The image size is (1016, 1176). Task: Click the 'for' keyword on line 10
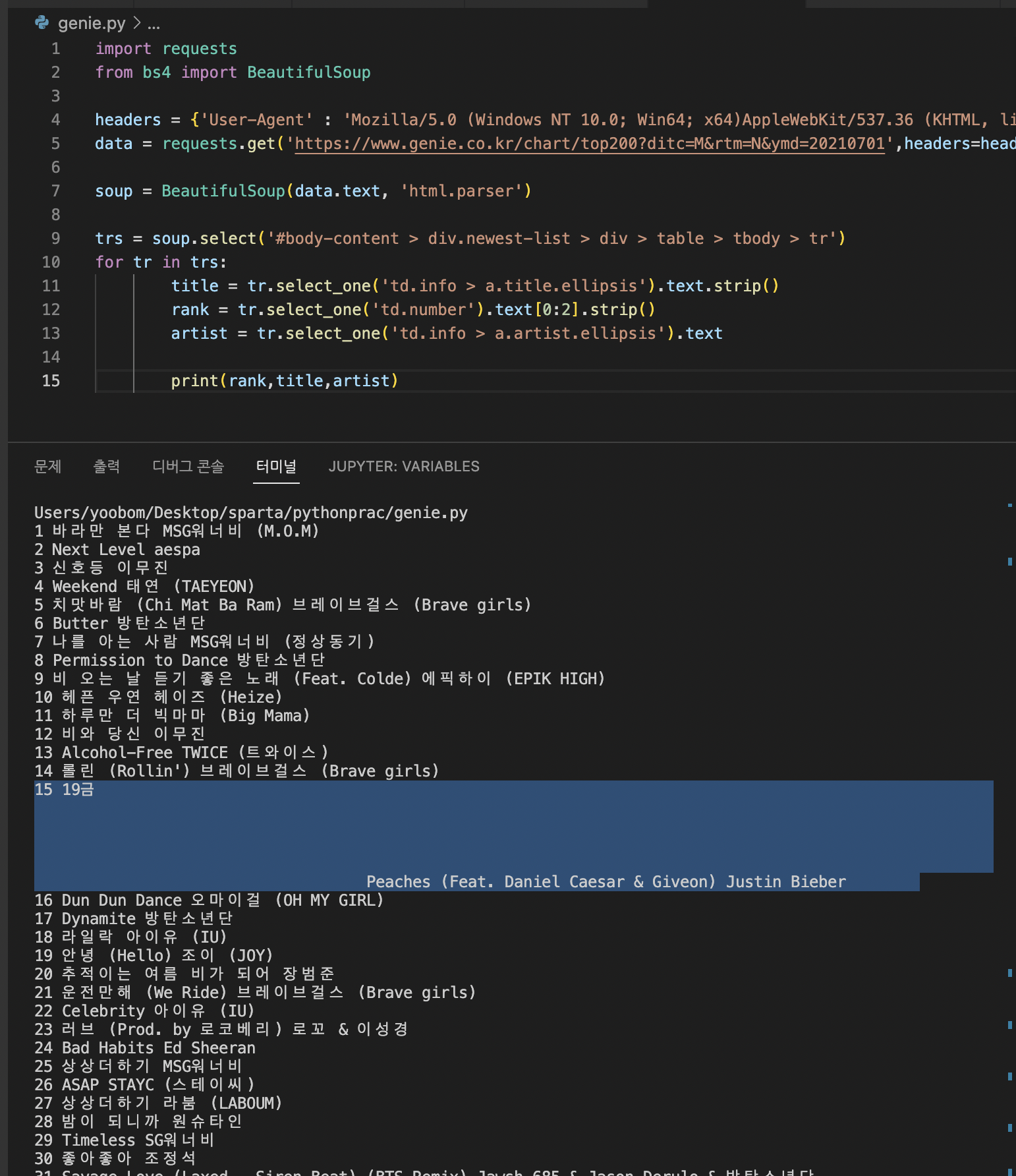click(x=109, y=262)
